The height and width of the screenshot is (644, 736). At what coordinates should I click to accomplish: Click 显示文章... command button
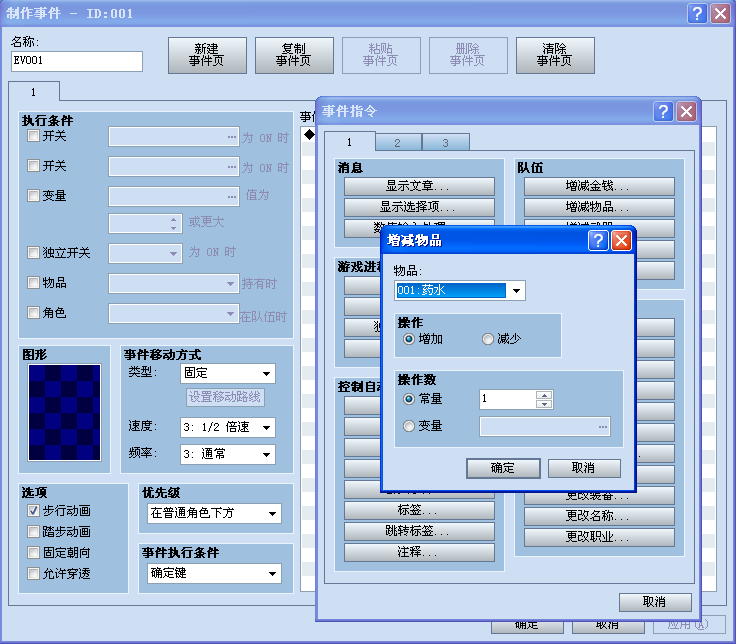pos(419,186)
